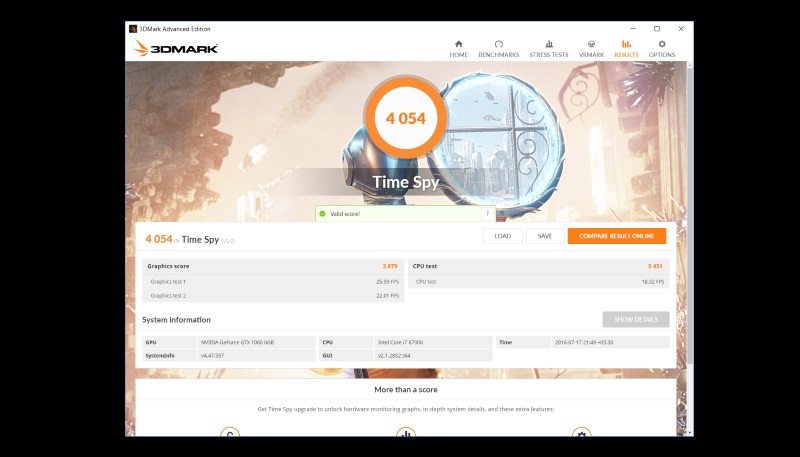Click the 4 054 score circle
Viewport: 800px width, 457px height.
[406, 118]
